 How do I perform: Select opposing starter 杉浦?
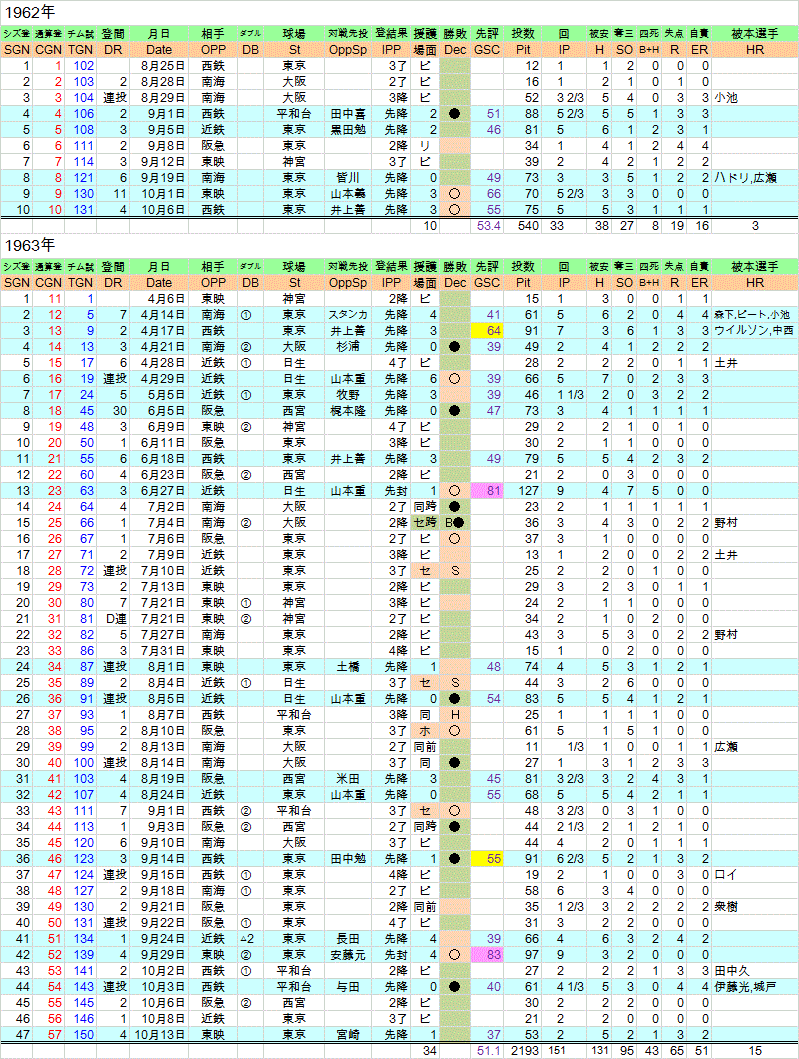coord(348,346)
